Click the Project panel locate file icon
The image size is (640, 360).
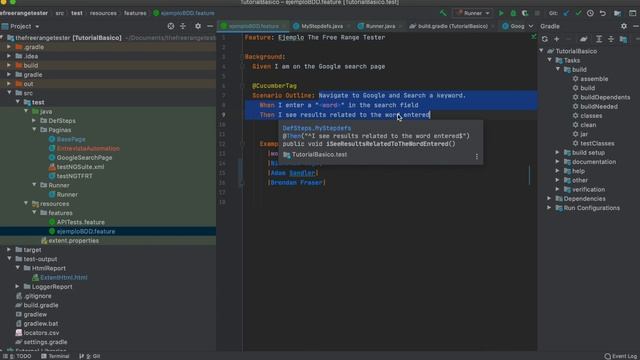[x=171, y=26]
